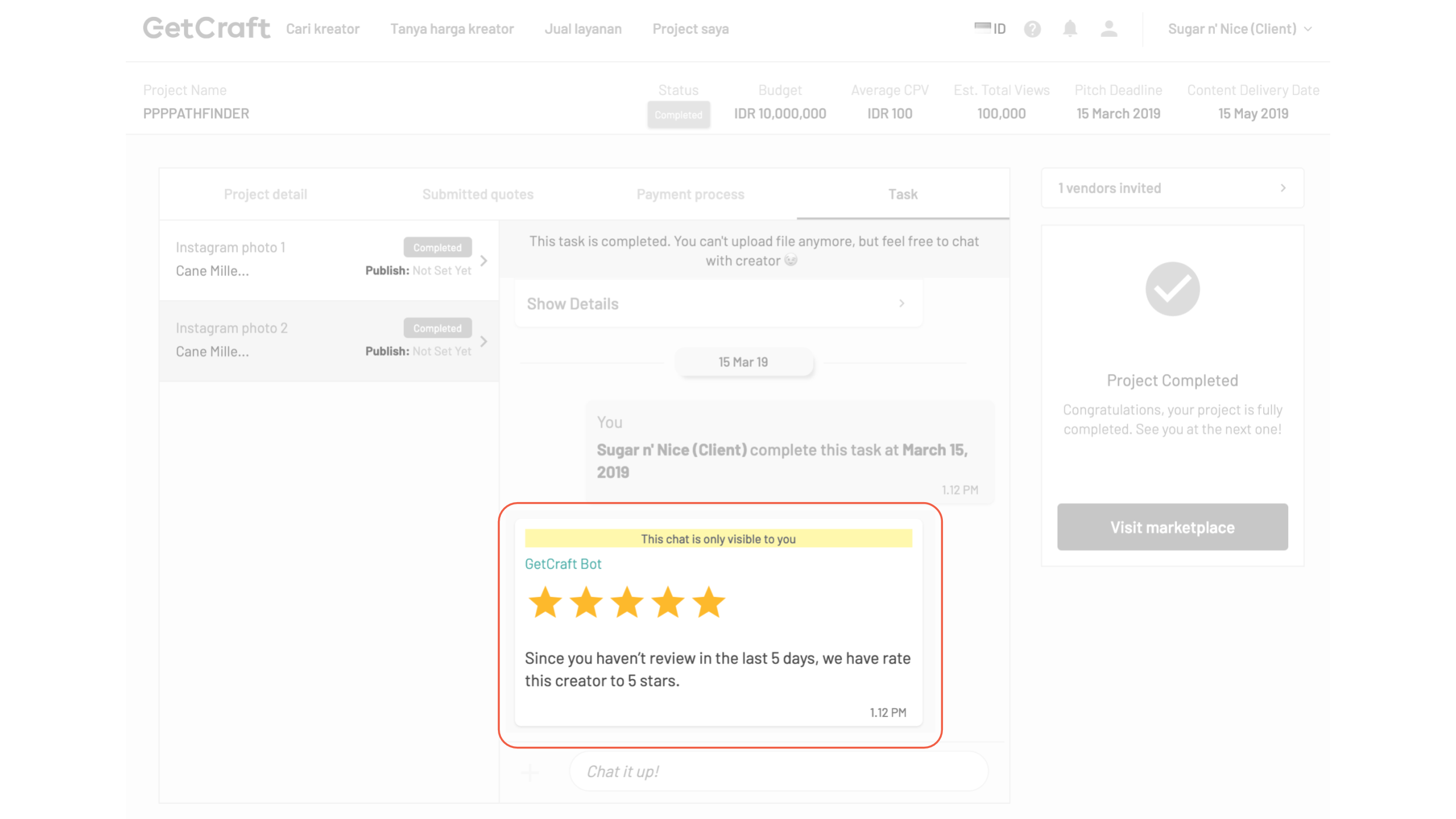Click Completed badge of Instagram photo 2
Viewport: 1456px width, 819px height.
coord(437,329)
